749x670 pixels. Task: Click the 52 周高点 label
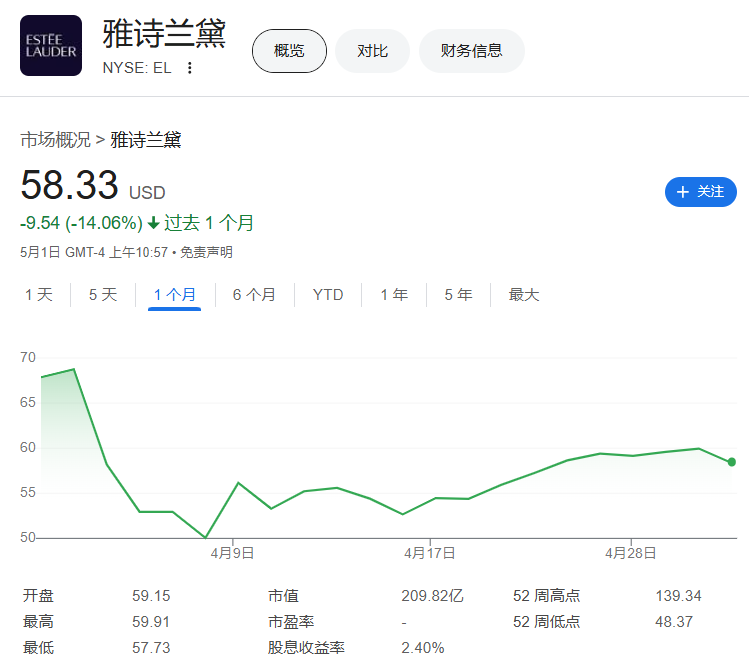546,596
